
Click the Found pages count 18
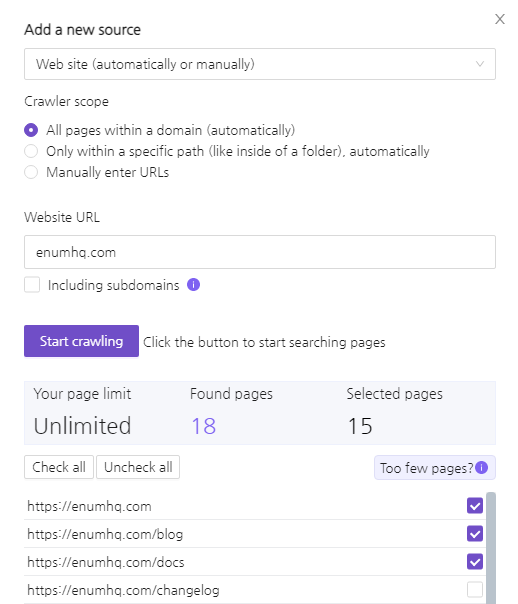coord(204,426)
